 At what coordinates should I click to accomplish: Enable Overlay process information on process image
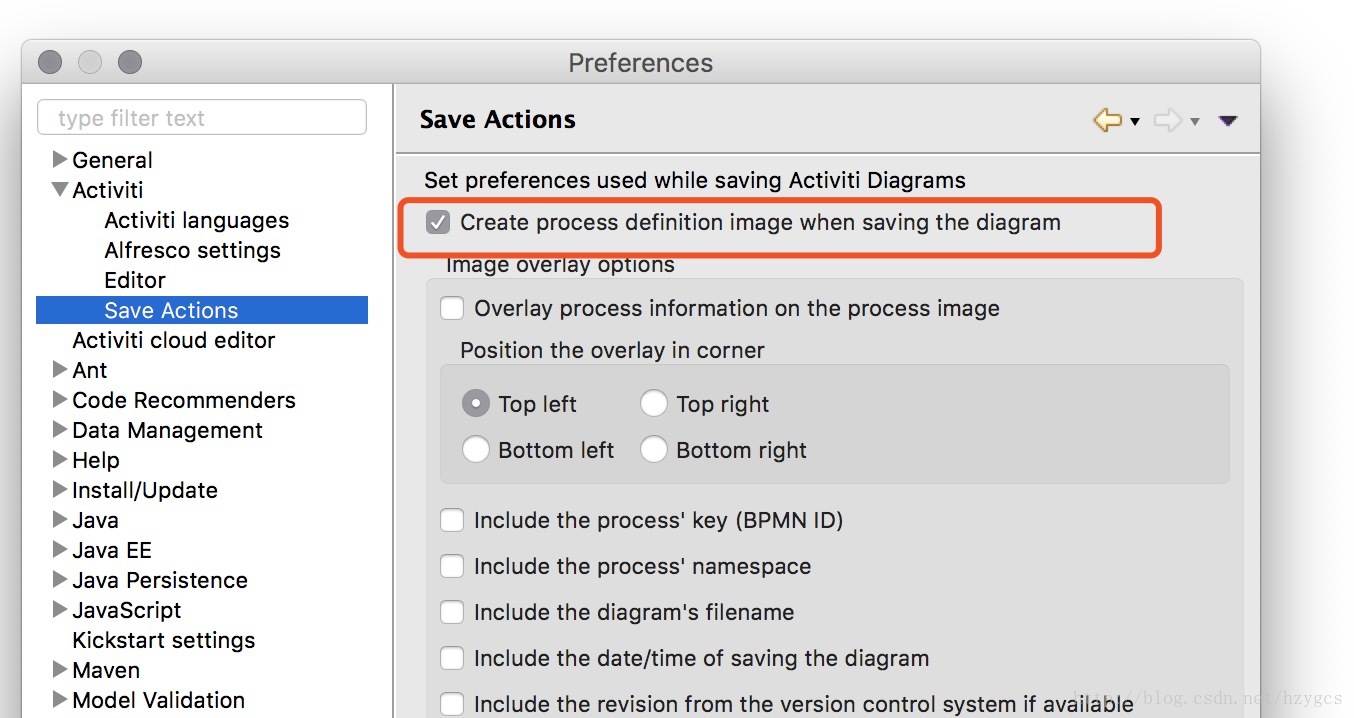(452, 308)
